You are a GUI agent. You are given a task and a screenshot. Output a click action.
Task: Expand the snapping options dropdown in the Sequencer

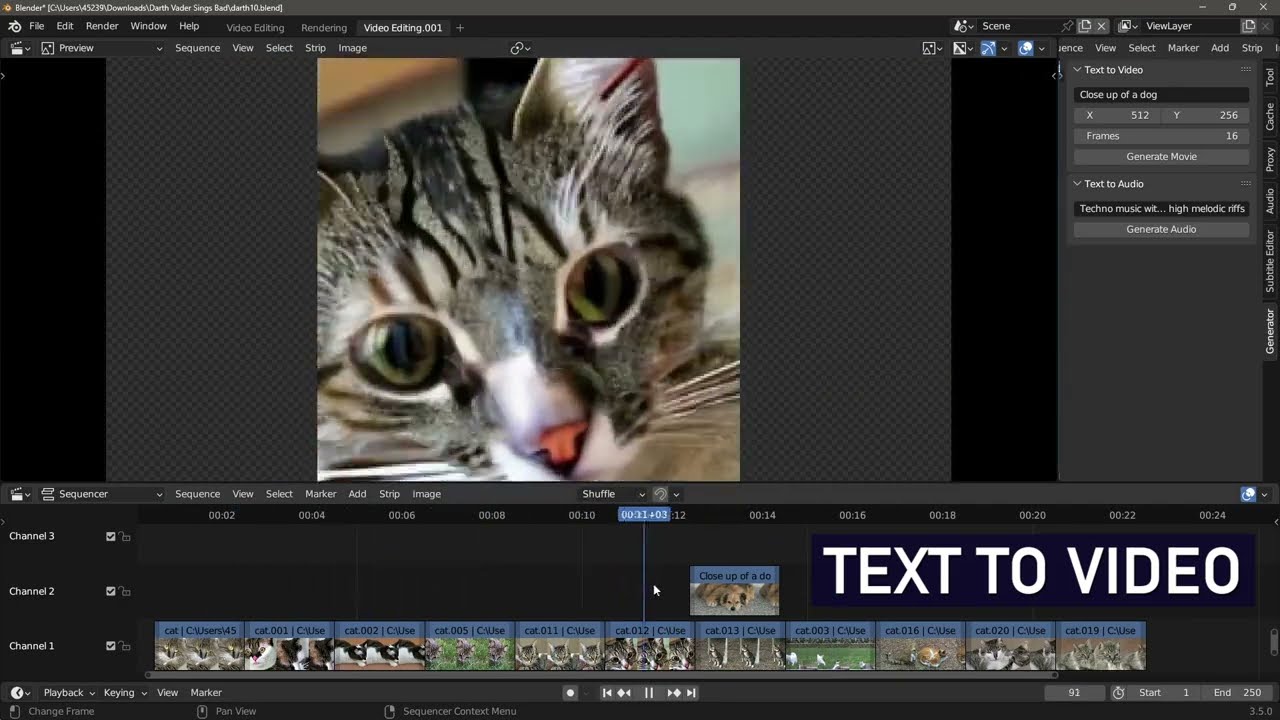pyautogui.click(x=676, y=493)
